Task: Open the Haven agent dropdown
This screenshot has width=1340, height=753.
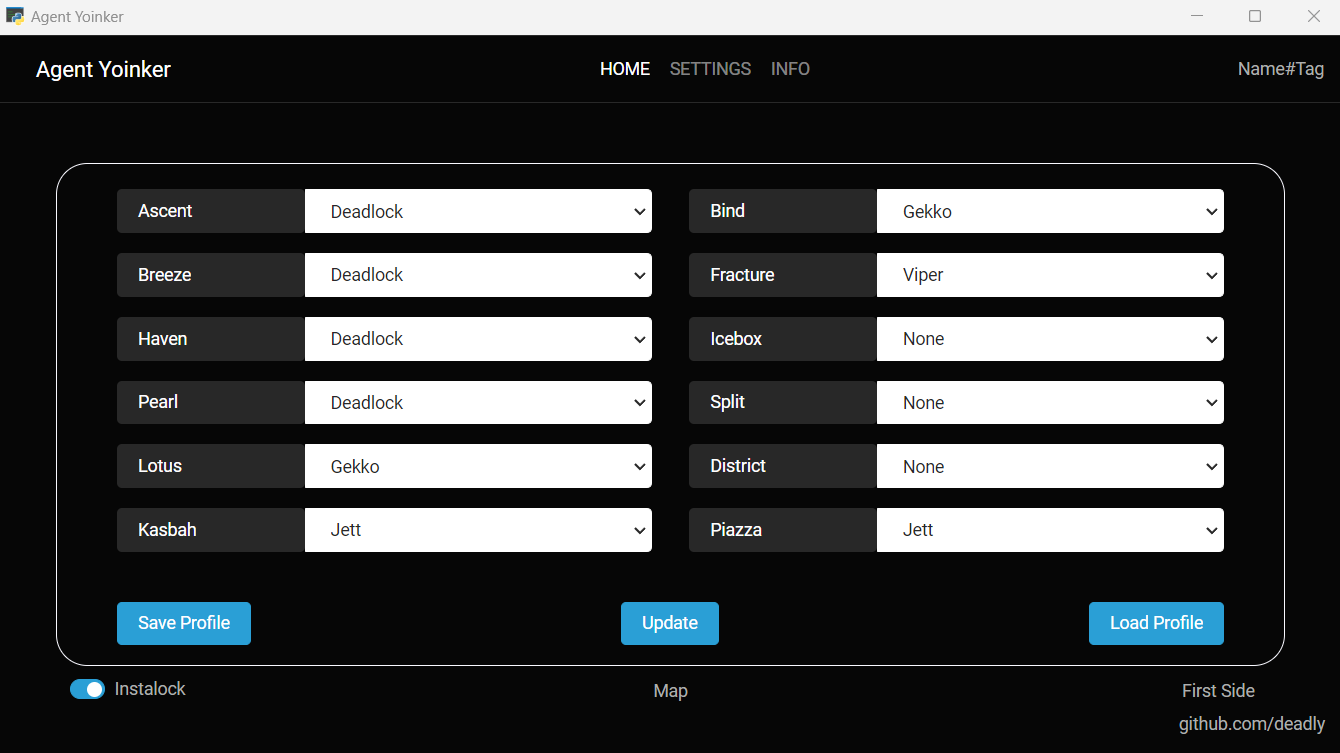Action: pyautogui.click(x=478, y=339)
